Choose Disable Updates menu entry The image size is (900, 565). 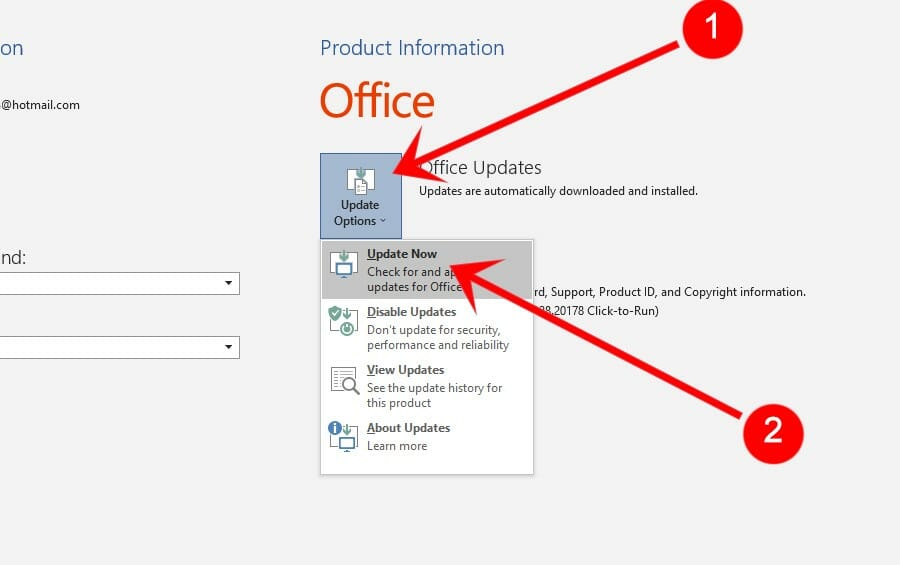(x=426, y=328)
